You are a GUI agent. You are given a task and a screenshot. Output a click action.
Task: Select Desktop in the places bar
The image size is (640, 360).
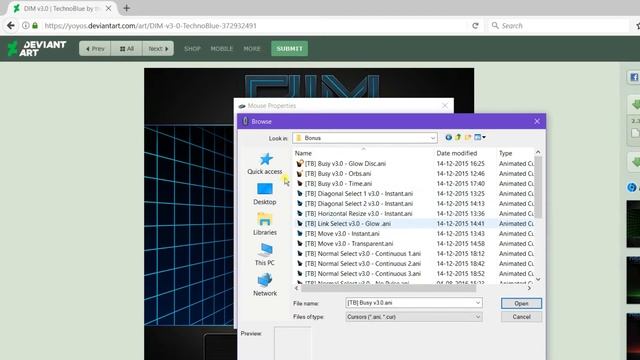coord(265,194)
